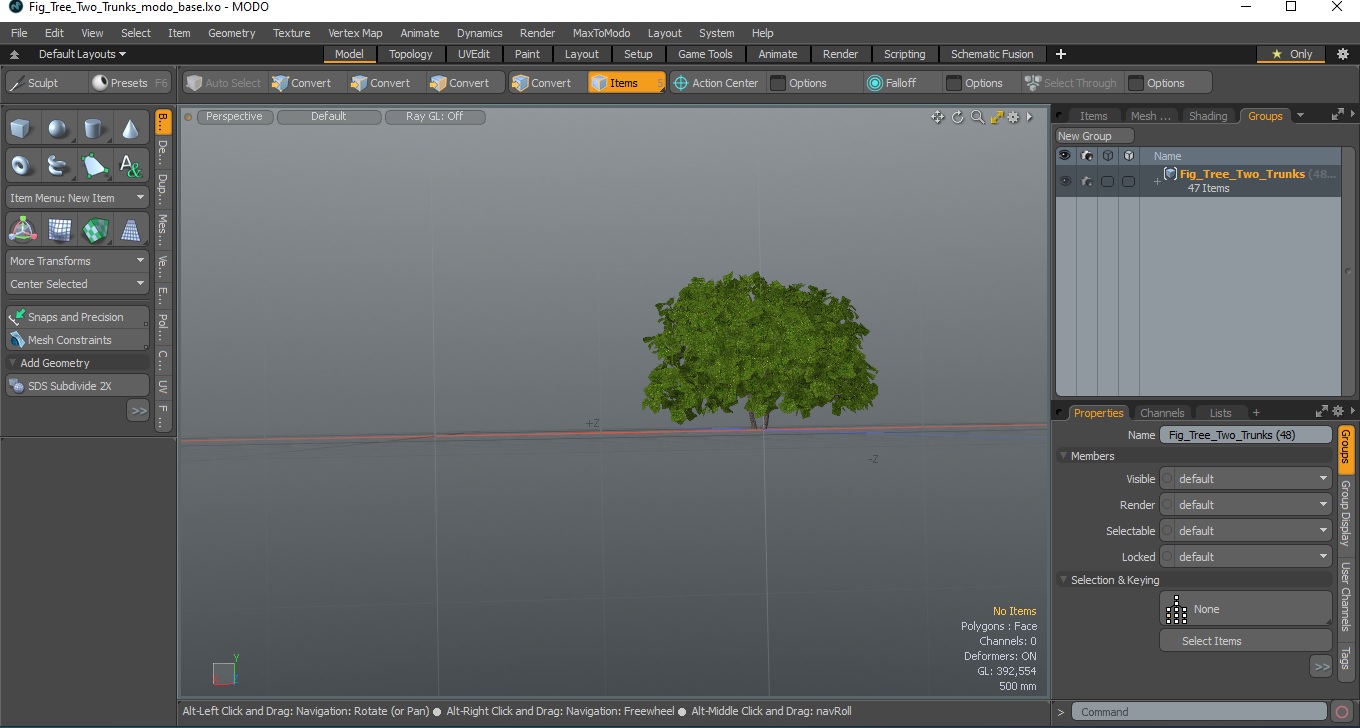Open the MaxToModo menu

point(601,33)
